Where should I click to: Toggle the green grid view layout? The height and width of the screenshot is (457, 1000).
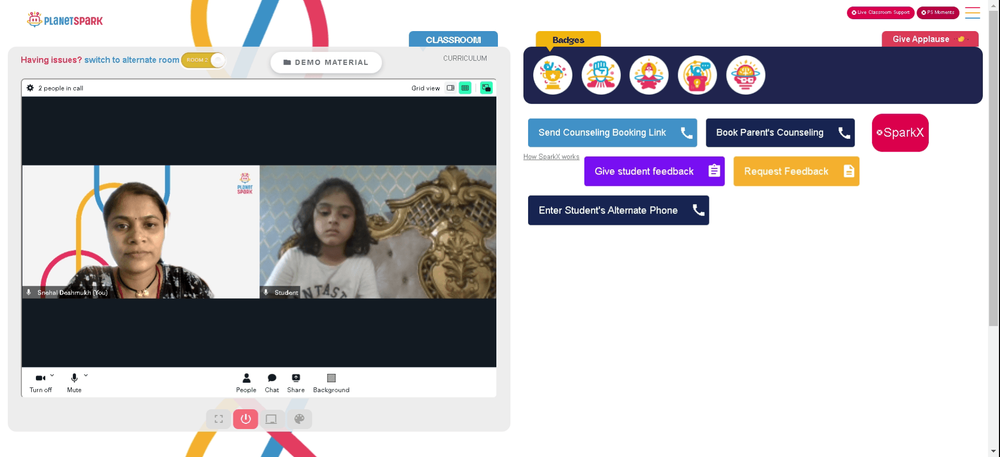(465, 88)
